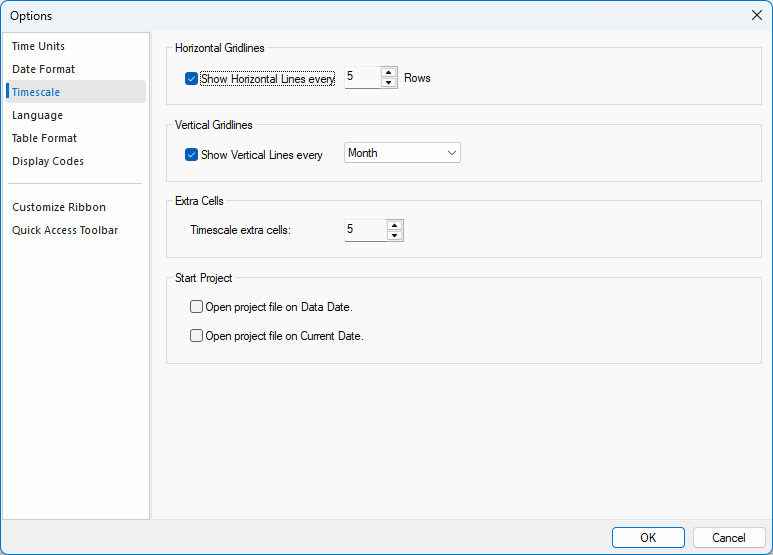Increment timescale extra cells value

(x=395, y=225)
